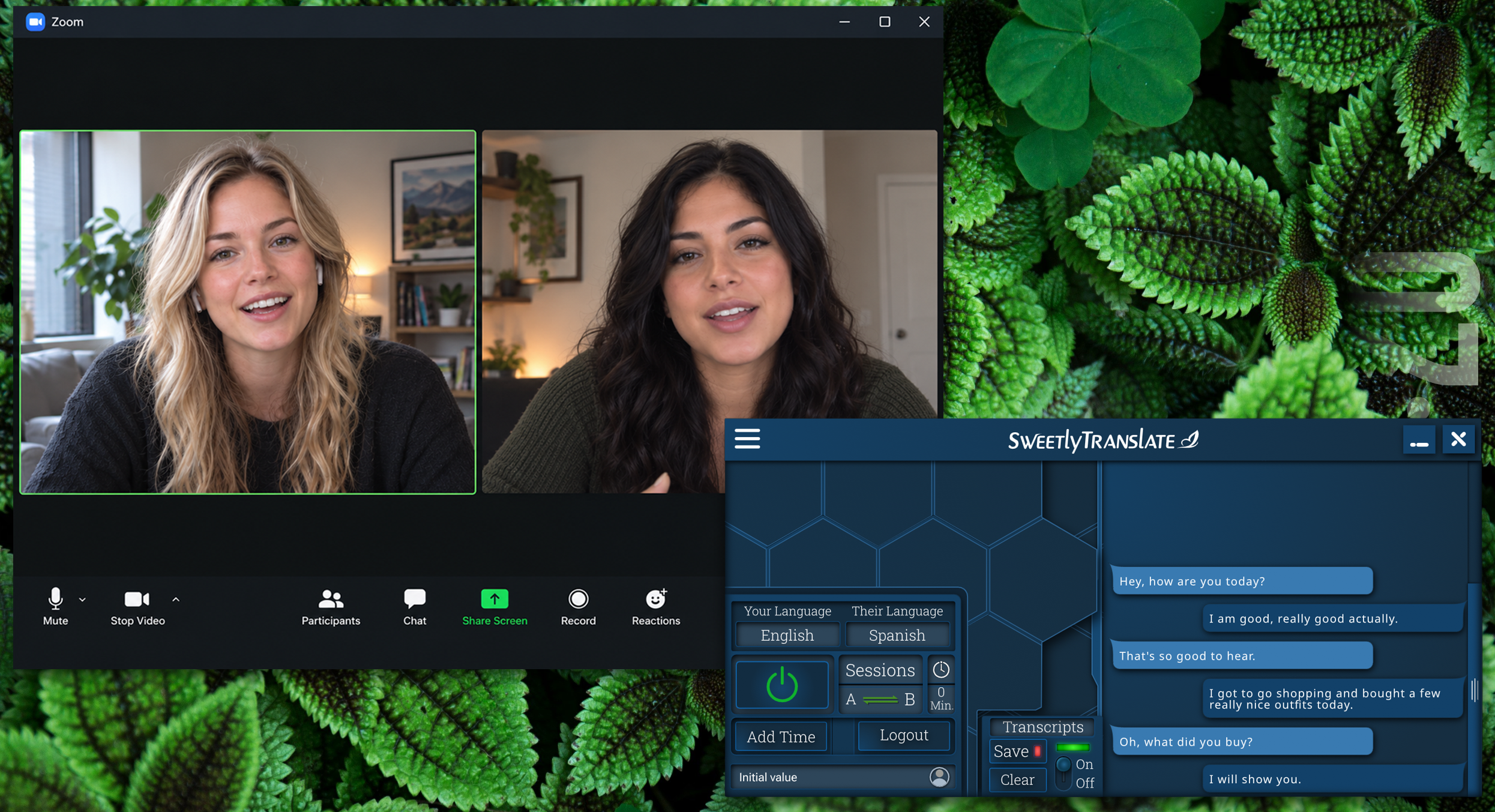
Task: Expand the arrow next to Mute
Action: (82, 600)
